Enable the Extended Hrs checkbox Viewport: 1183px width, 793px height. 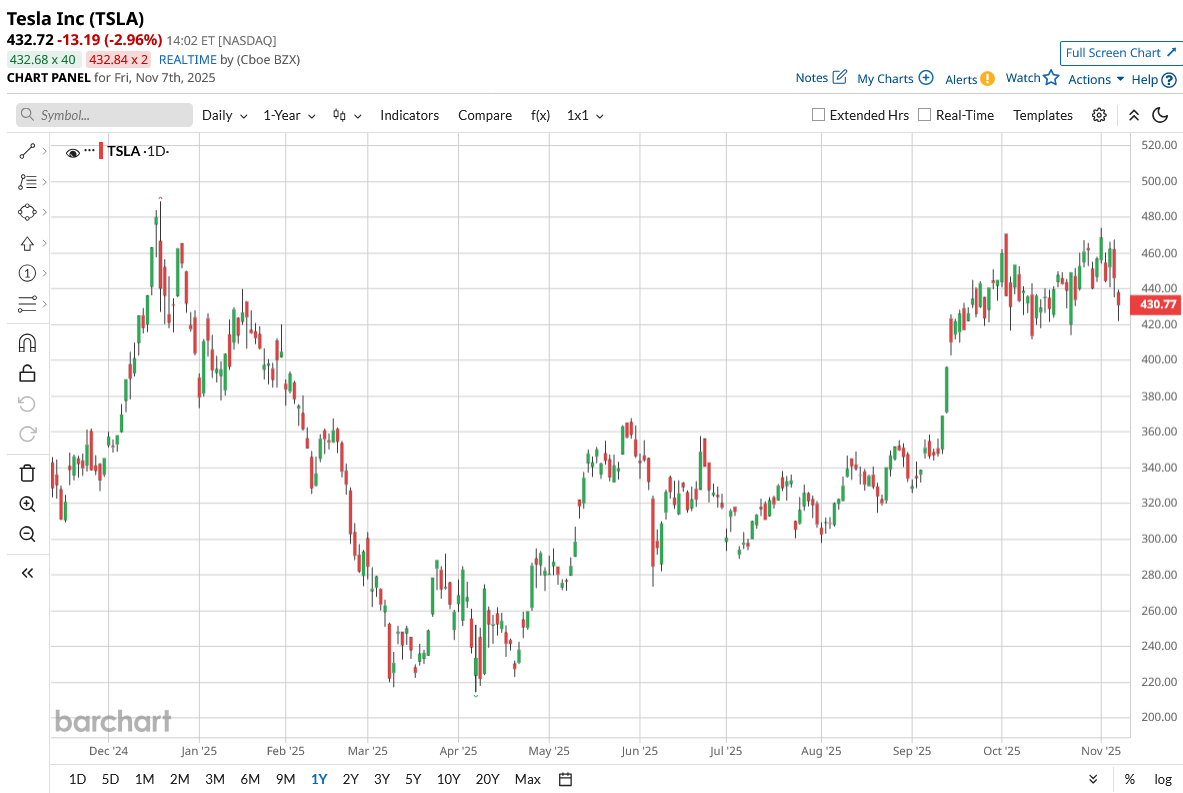click(818, 115)
